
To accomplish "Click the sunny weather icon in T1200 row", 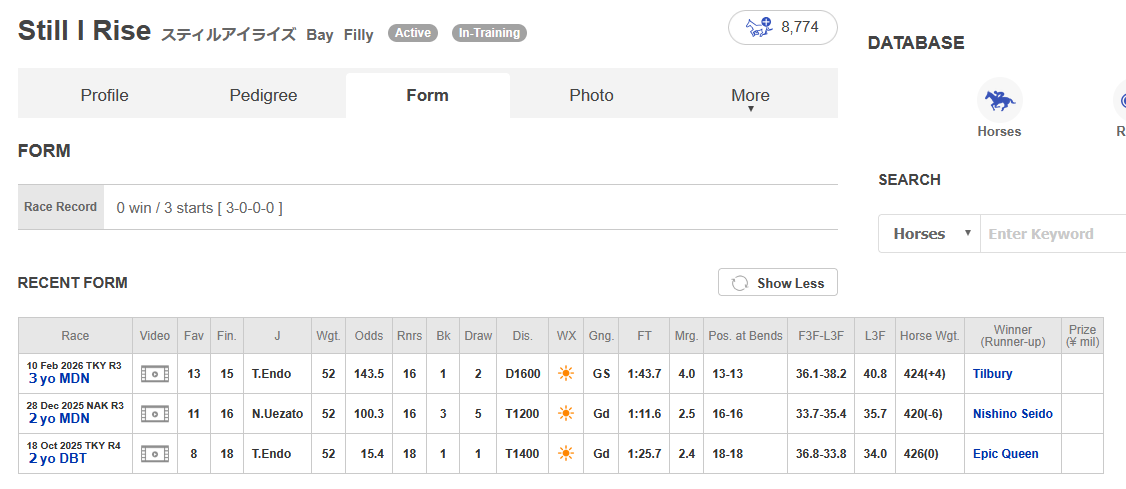I will click(x=566, y=414).
